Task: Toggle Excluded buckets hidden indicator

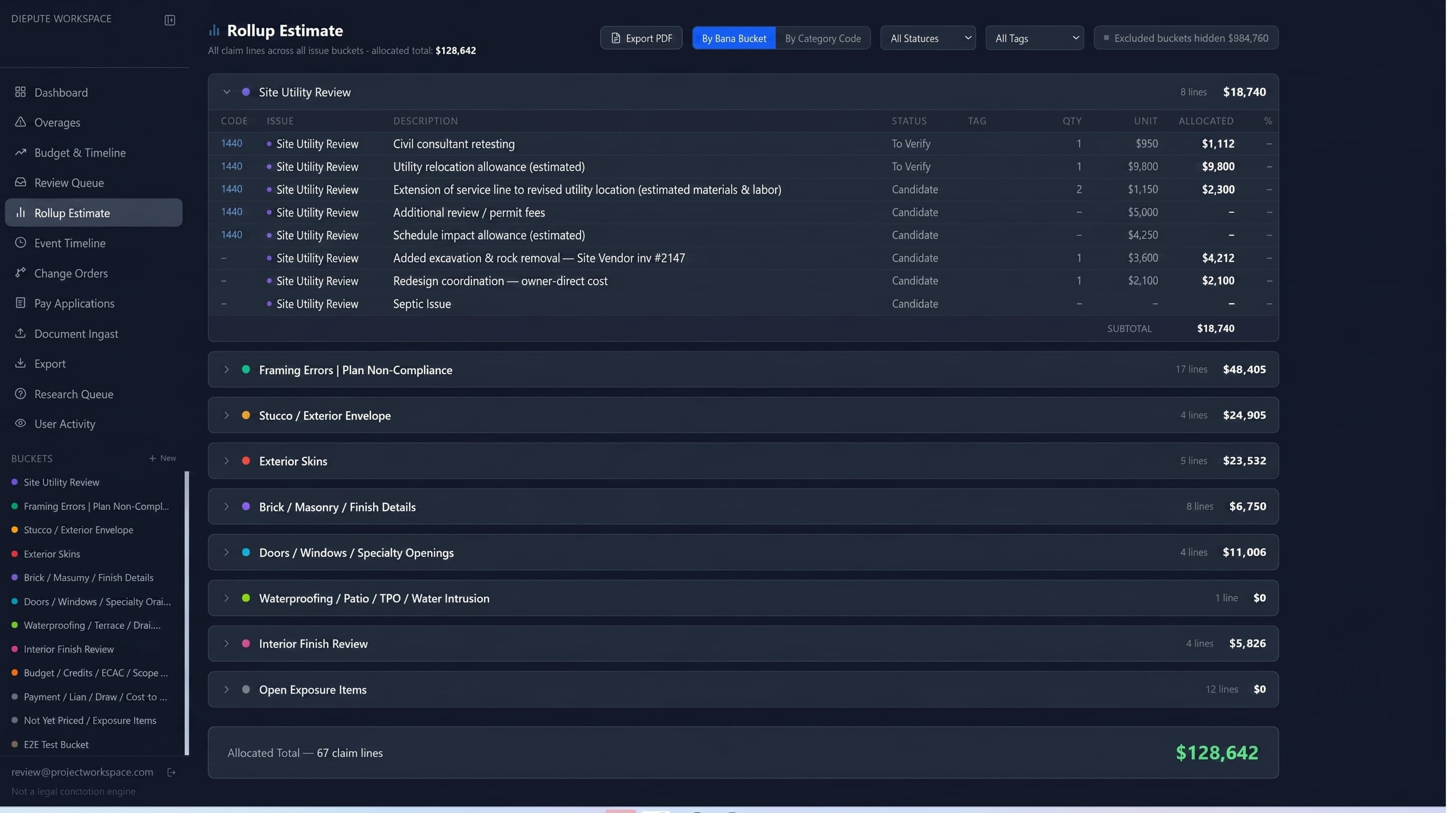Action: tap(1186, 38)
